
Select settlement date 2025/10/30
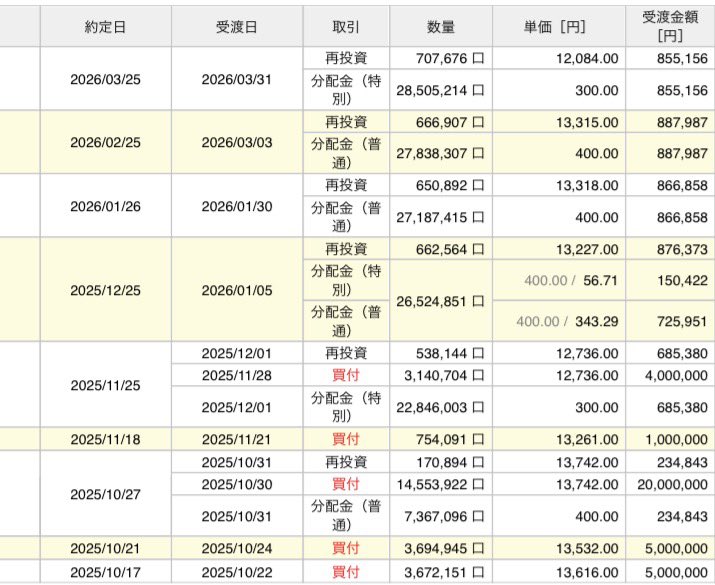[237, 484]
